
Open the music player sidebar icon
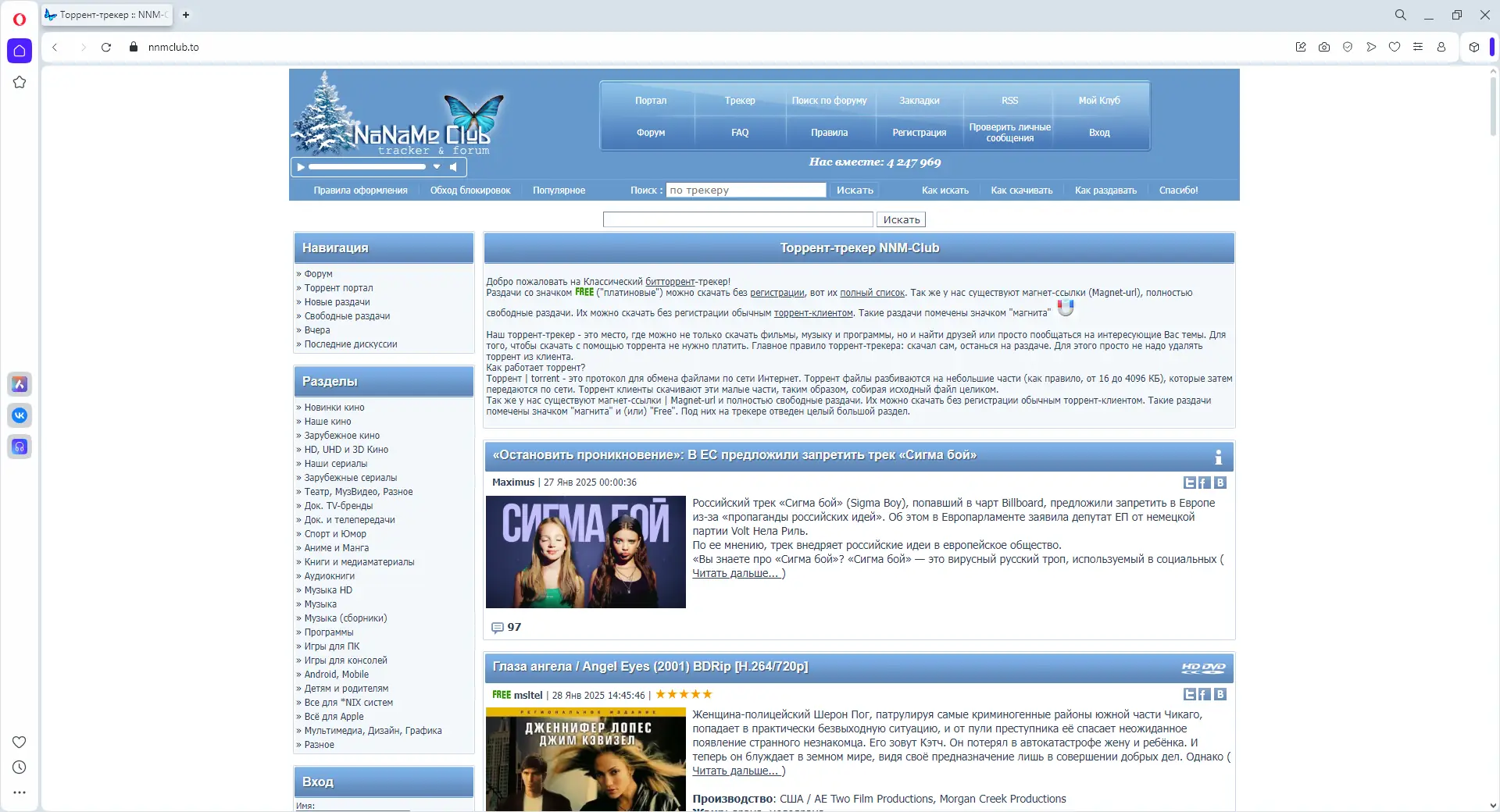tap(20, 447)
